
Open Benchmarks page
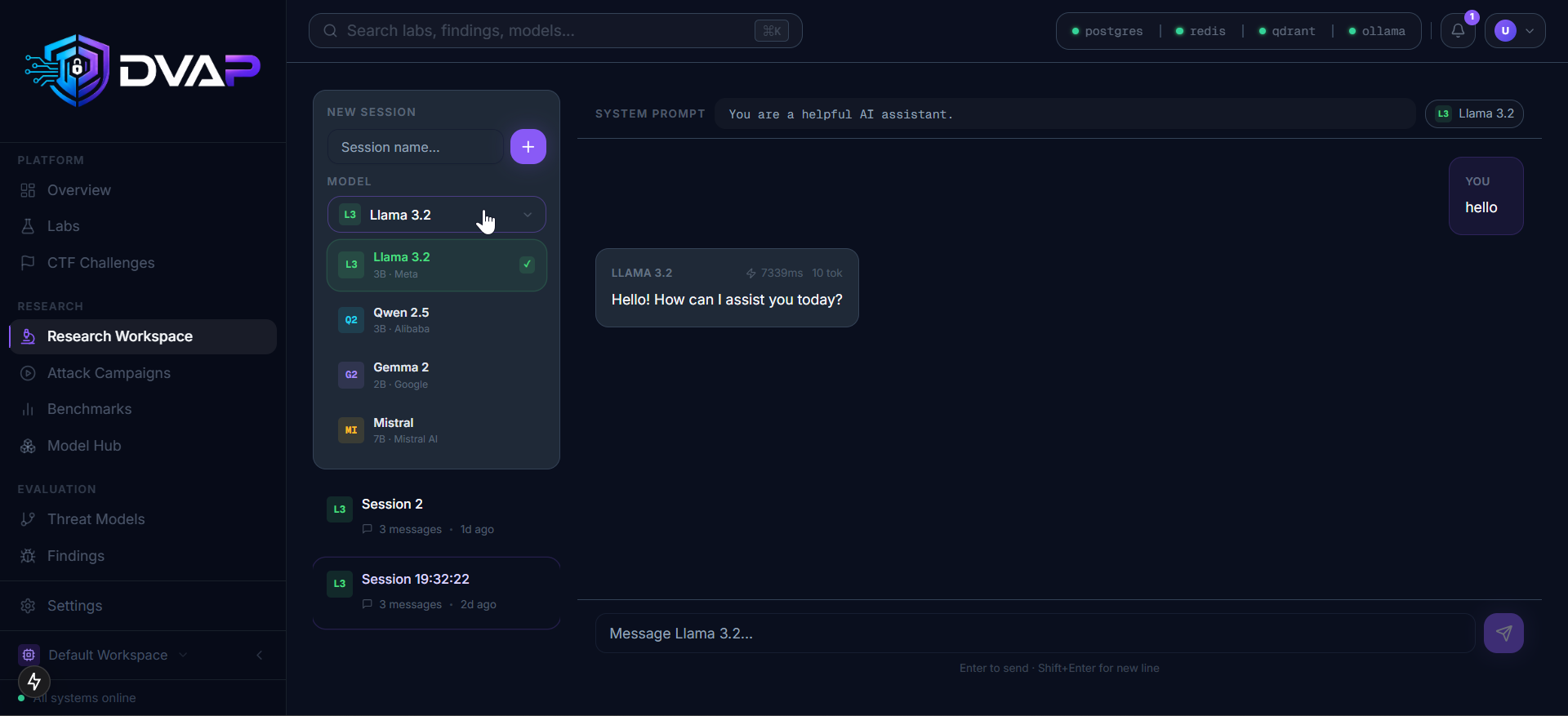[143, 409]
